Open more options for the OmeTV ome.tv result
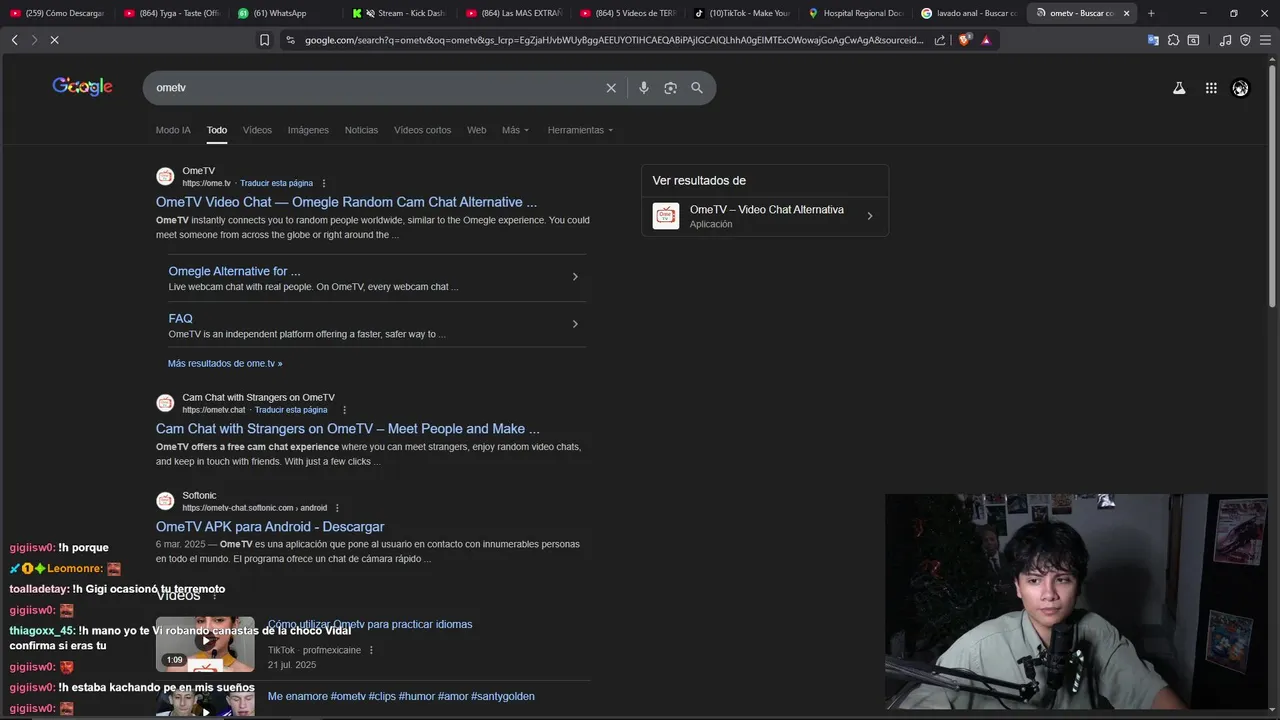Image resolution: width=1280 pixels, height=720 pixels. coord(324,183)
